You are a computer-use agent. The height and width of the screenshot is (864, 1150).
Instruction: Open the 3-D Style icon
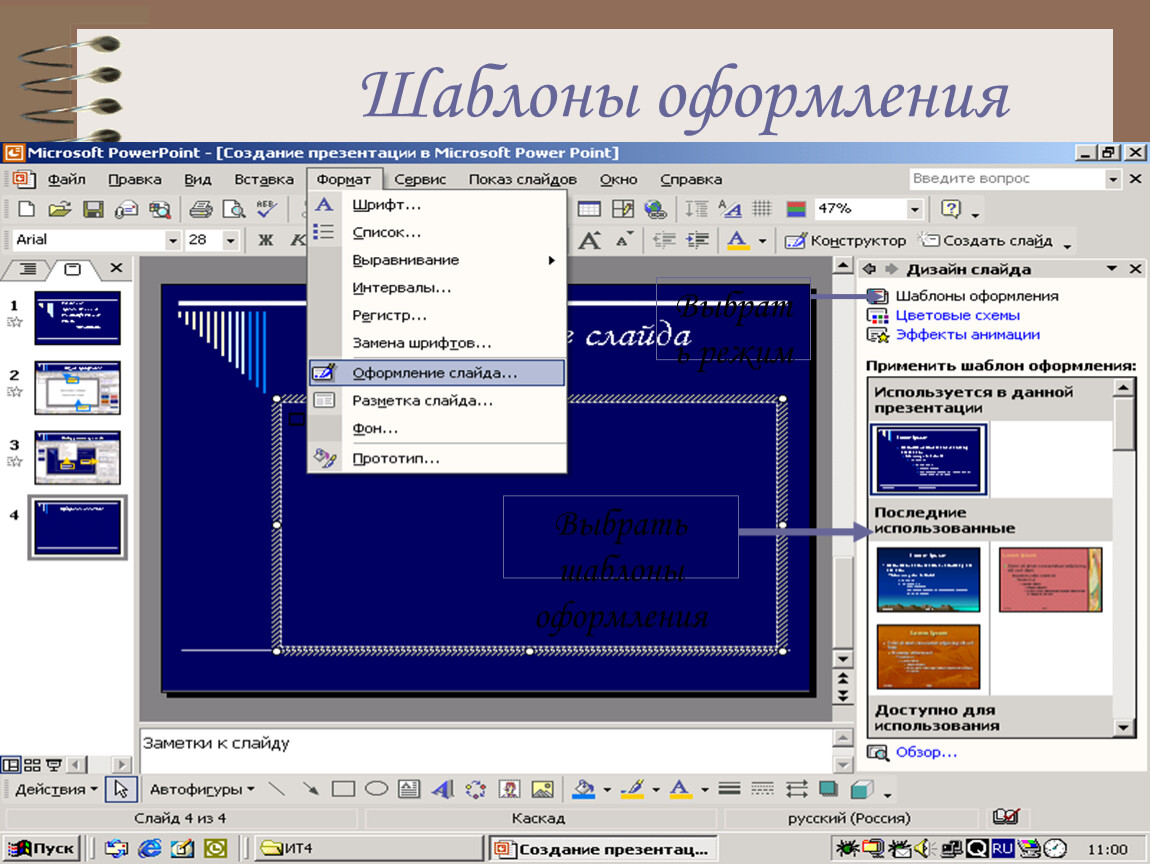(862, 789)
